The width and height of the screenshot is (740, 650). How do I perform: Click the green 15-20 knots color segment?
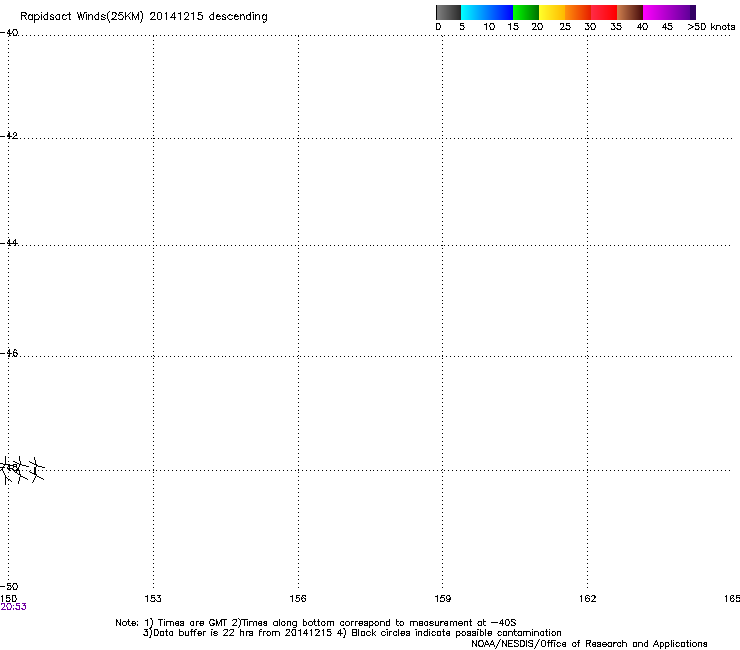pyautogui.click(x=526, y=12)
